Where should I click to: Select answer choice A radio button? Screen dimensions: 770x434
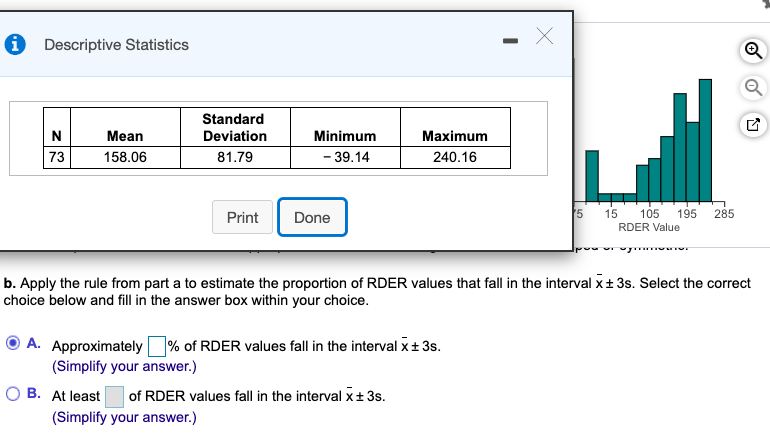13,343
